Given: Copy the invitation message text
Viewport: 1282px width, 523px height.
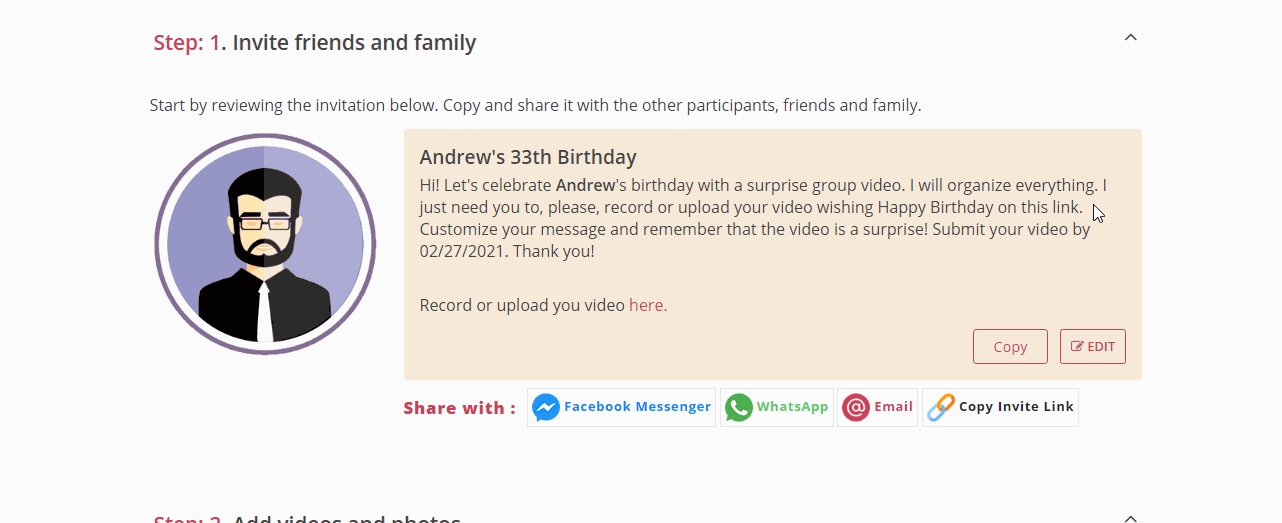Looking at the screenshot, I should pyautogui.click(x=1010, y=347).
